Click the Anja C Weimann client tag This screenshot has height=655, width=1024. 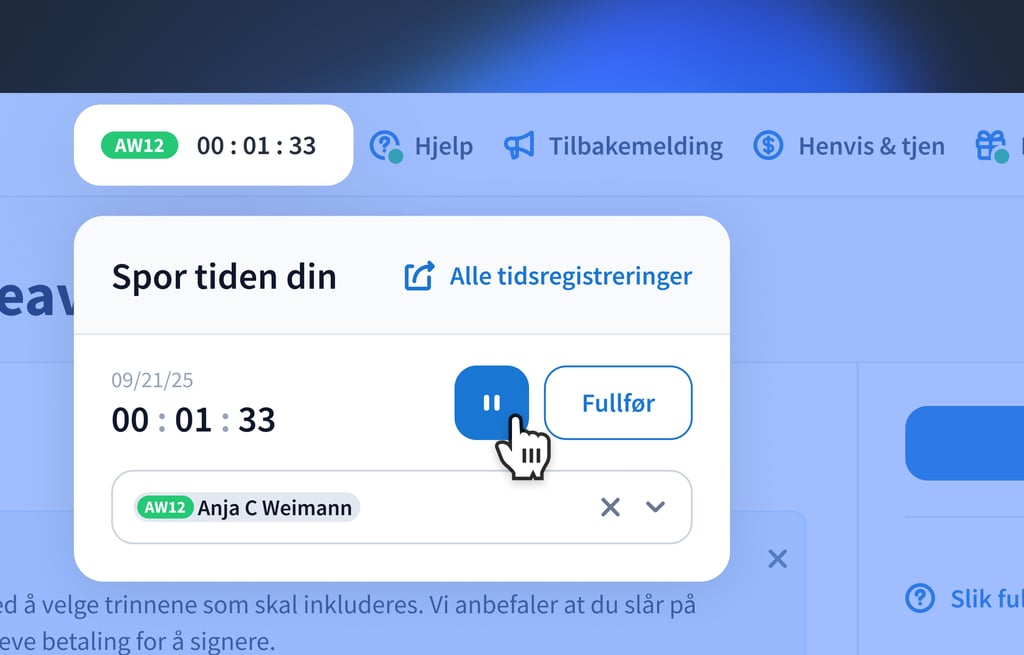tap(247, 507)
